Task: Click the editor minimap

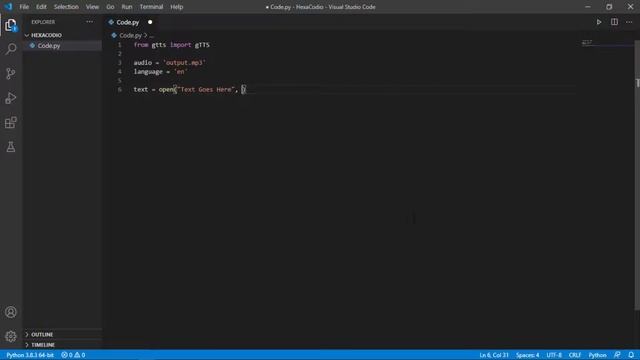Action: pyautogui.click(x=607, y=42)
